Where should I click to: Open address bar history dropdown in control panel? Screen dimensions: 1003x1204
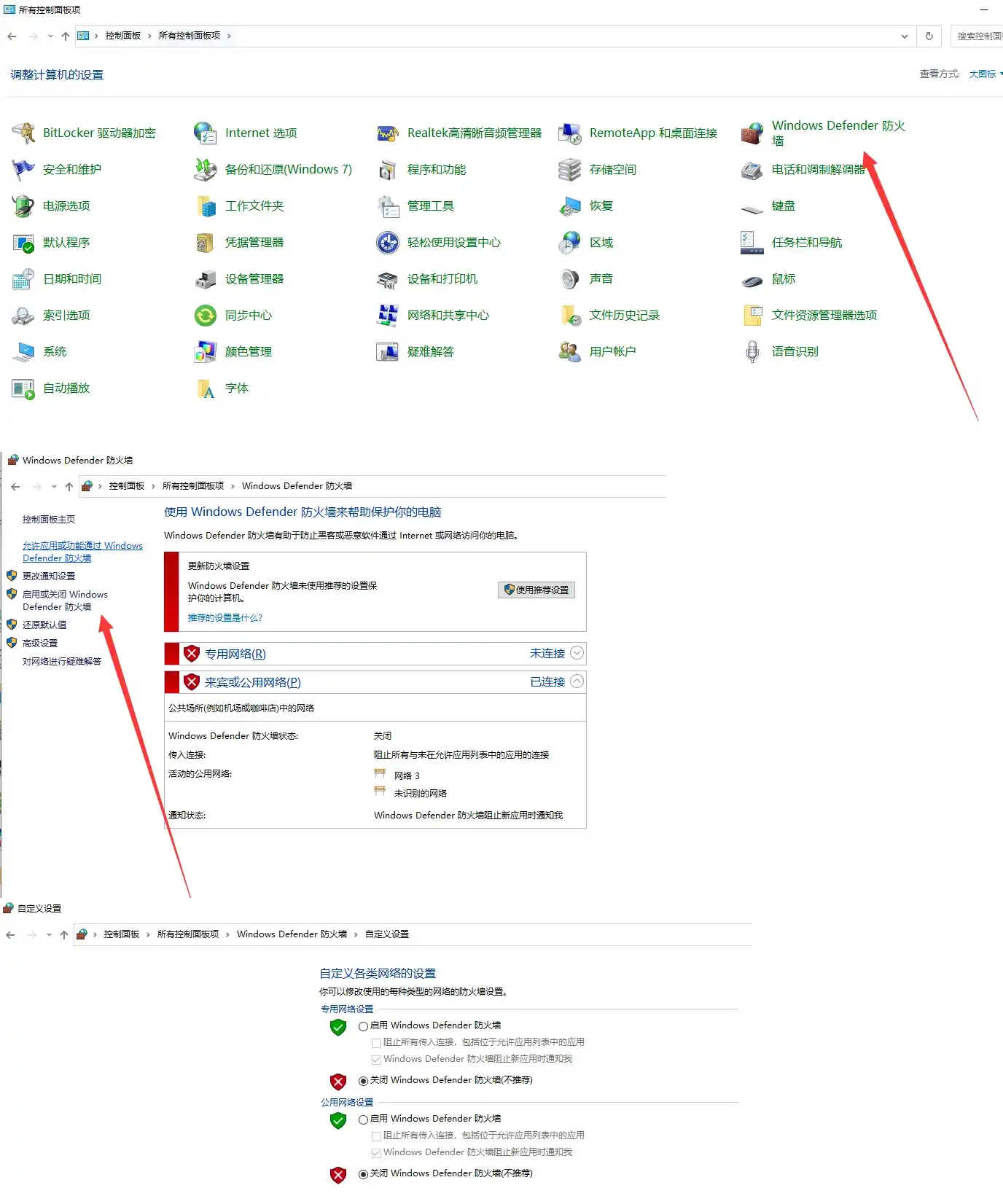pos(905,36)
